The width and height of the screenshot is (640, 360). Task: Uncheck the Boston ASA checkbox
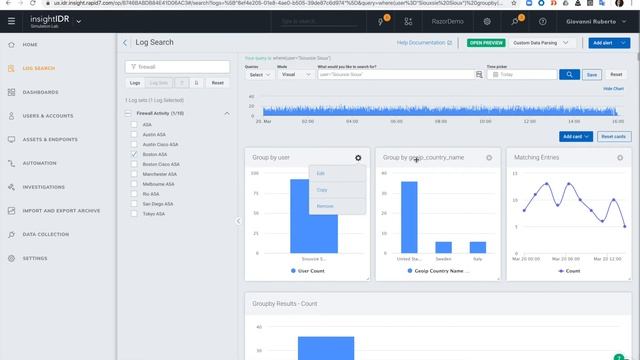tap(134, 154)
